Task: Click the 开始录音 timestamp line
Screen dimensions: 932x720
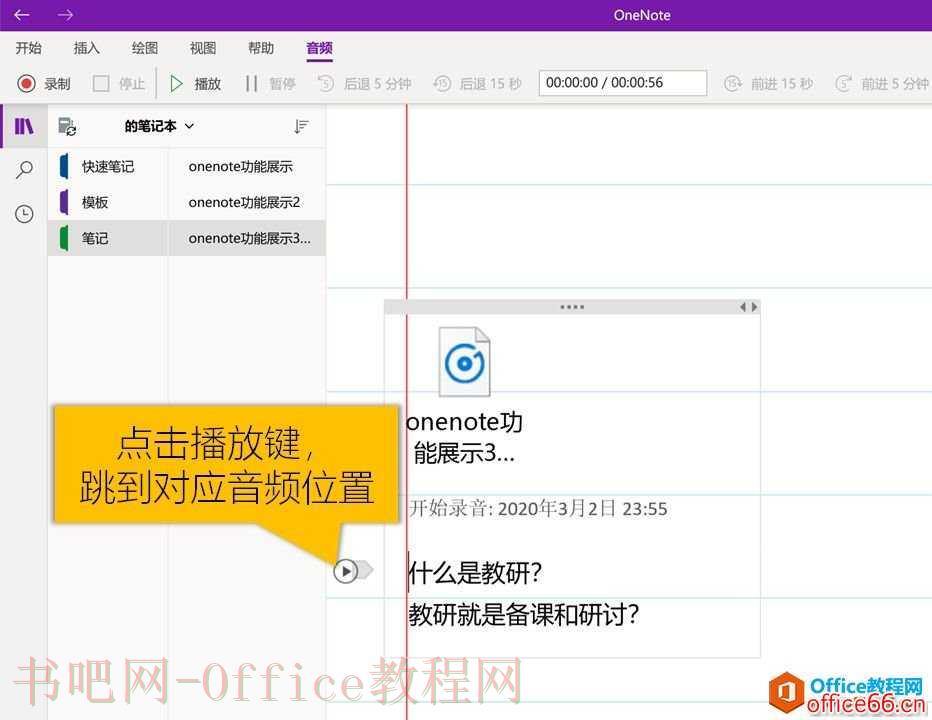Action: (538, 508)
